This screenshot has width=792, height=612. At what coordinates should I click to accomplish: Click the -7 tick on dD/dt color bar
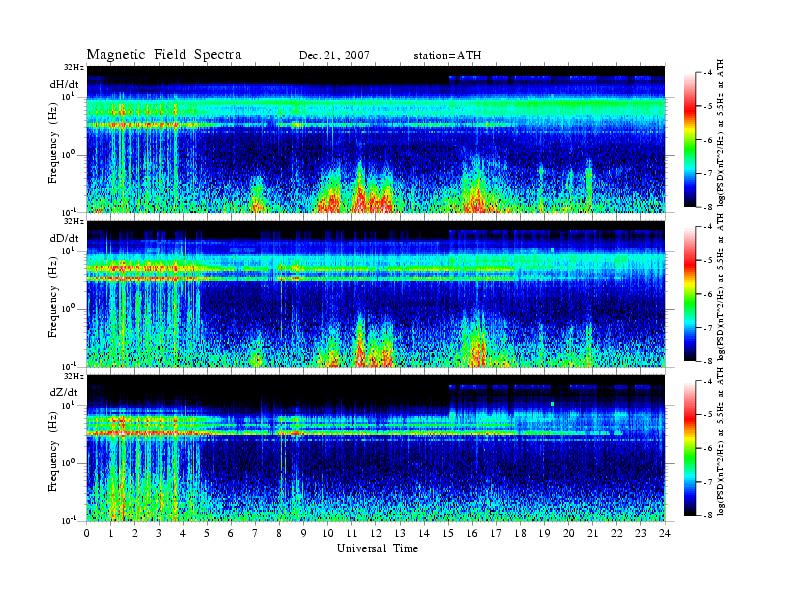(x=708, y=328)
